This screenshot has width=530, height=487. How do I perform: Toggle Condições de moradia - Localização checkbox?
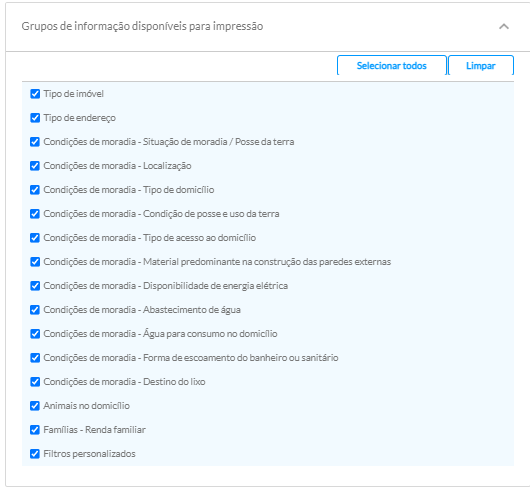(x=35, y=166)
